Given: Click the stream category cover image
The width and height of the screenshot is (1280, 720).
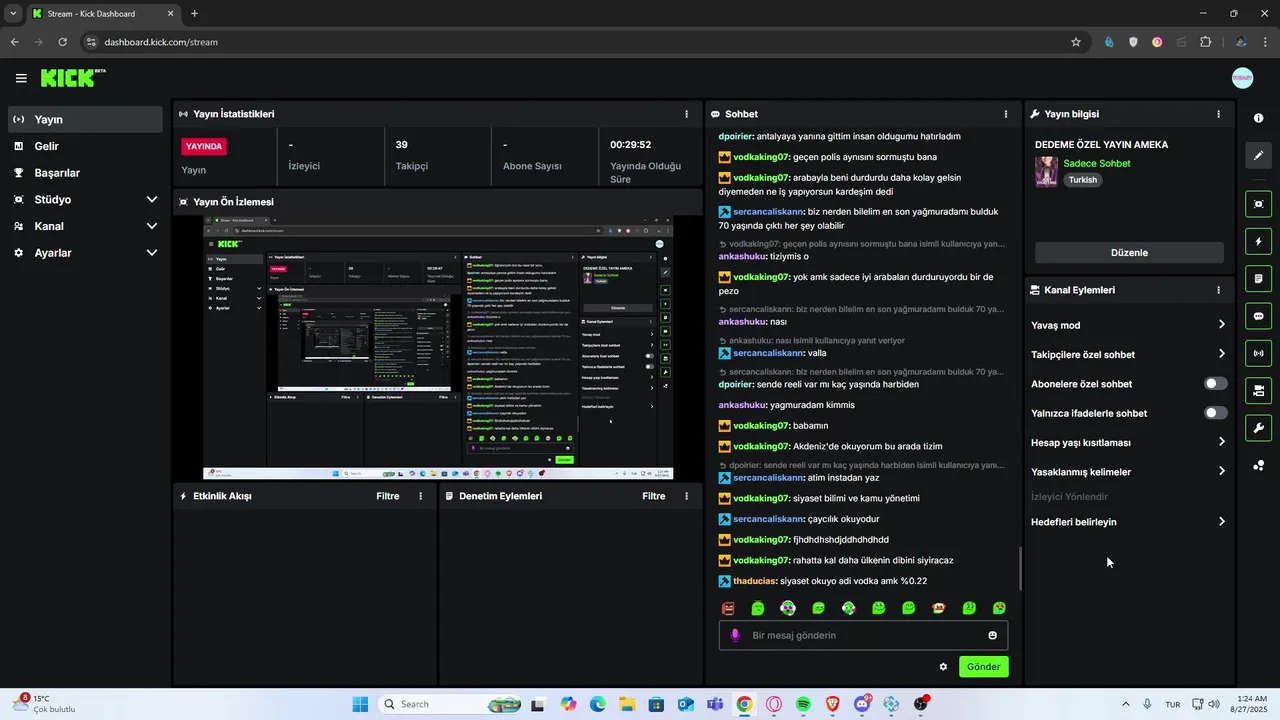Looking at the screenshot, I should pyautogui.click(x=1046, y=171).
